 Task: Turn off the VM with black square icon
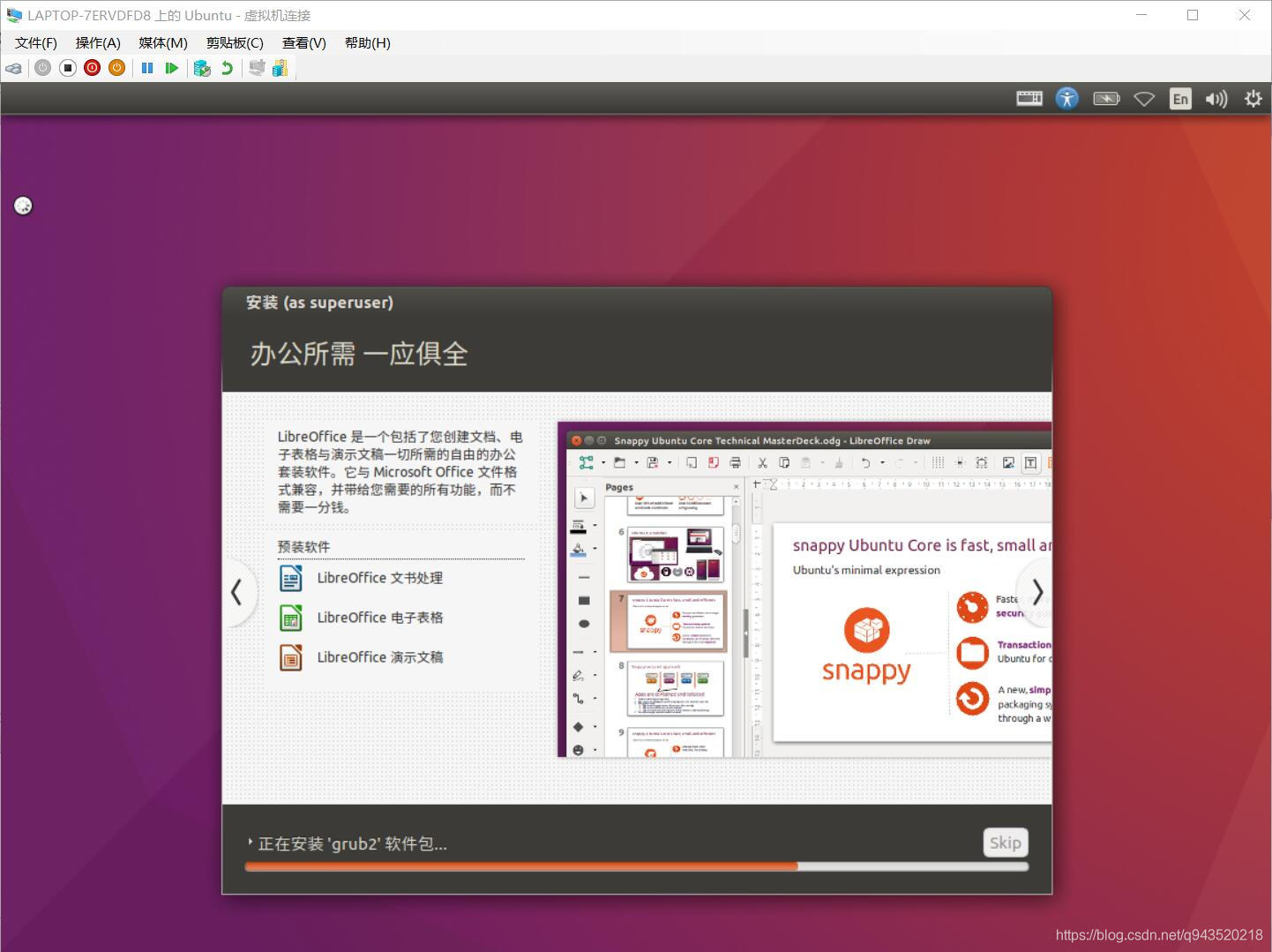68,68
